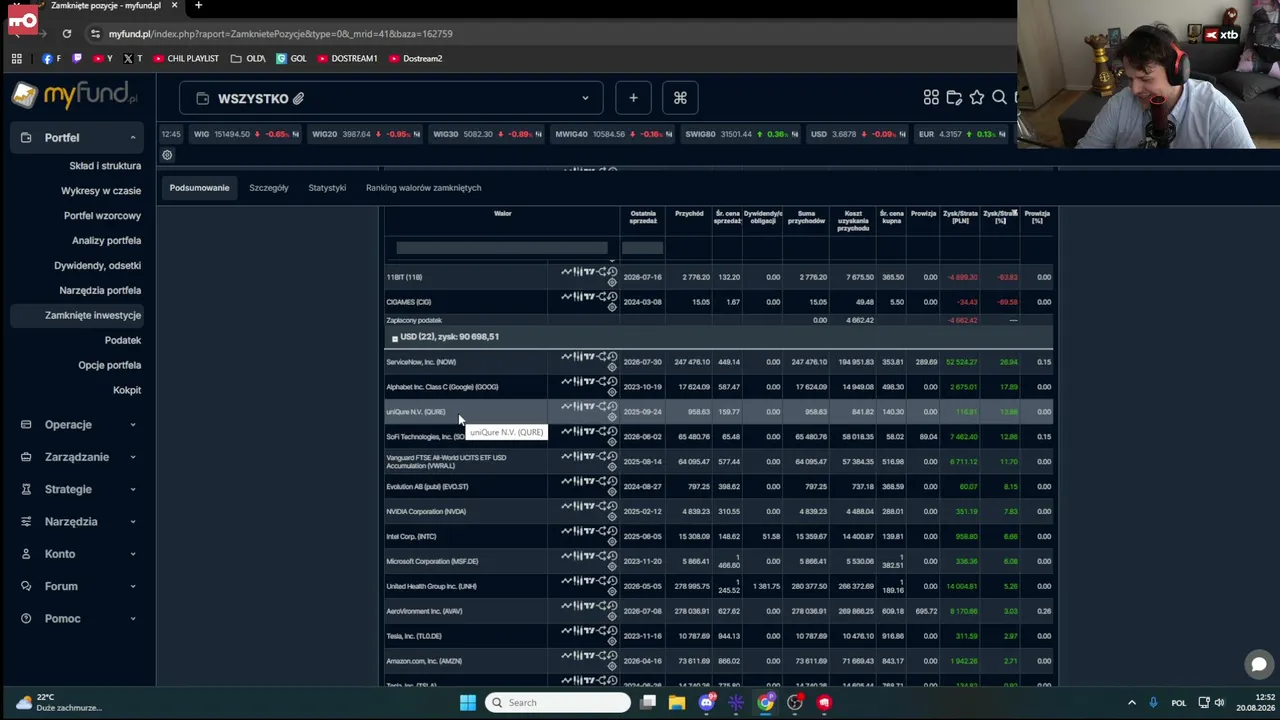This screenshot has height=720, width=1280.
Task: Open CHIL PLAYLIST bookmark
Action: coord(186,58)
